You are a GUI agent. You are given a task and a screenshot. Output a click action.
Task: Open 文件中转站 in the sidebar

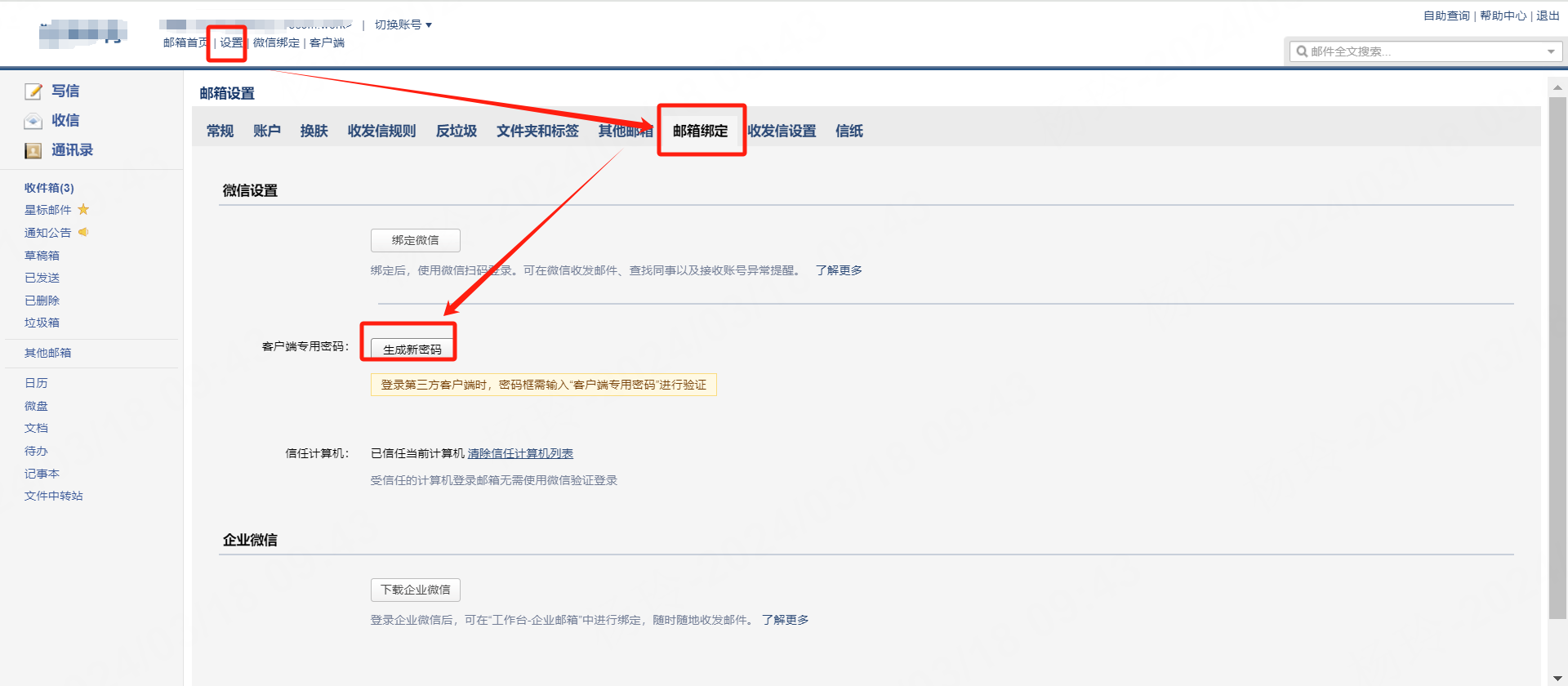pos(54,496)
